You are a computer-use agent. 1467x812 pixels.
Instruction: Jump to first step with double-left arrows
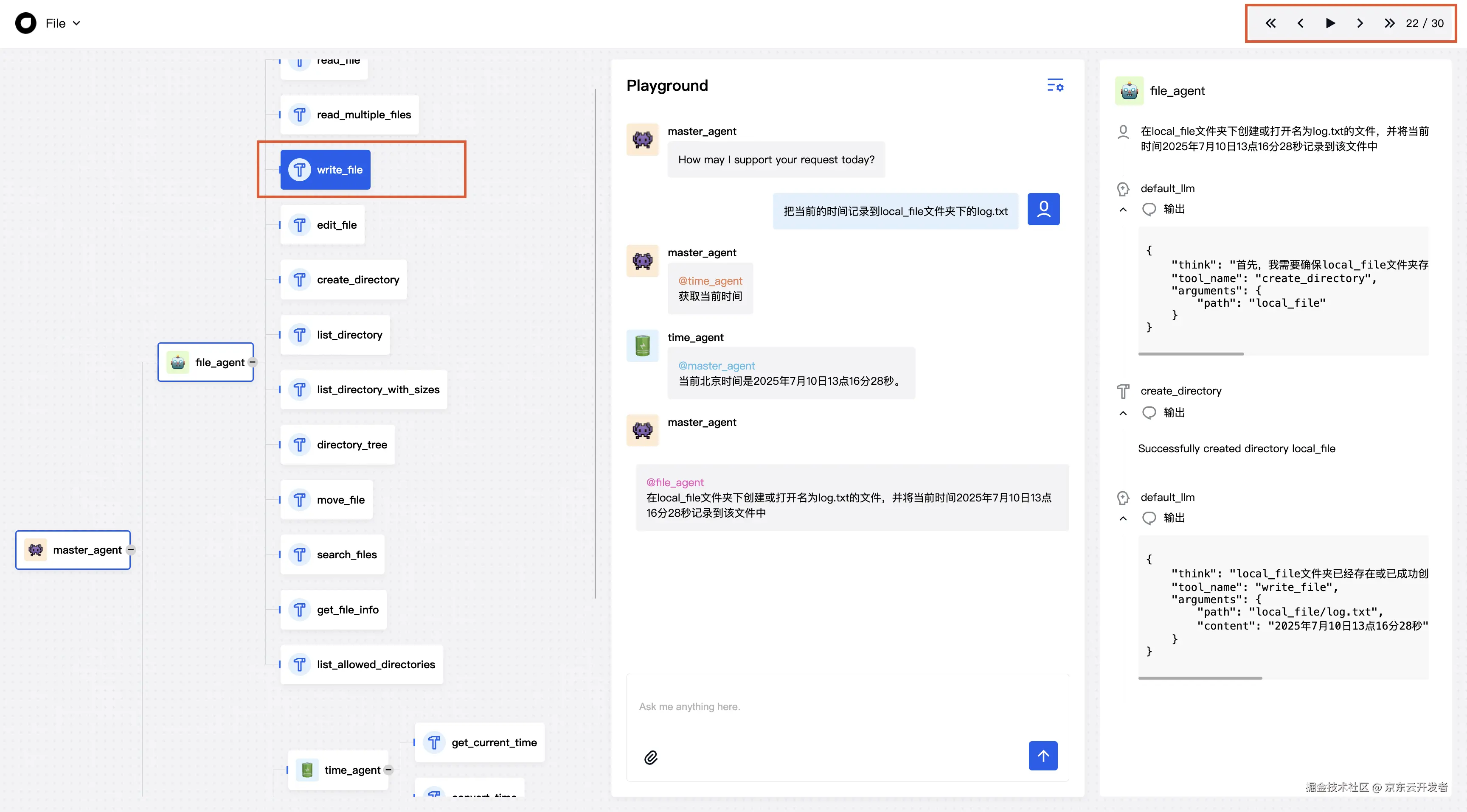point(1270,23)
